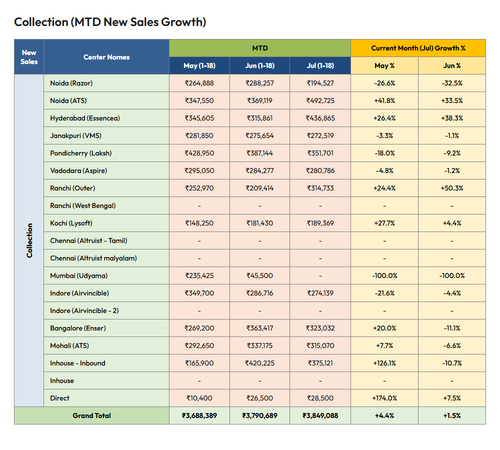This screenshot has width=500, height=450.
Task: Select the 'Ranchi (Outer)' center name
Action: coord(73,188)
